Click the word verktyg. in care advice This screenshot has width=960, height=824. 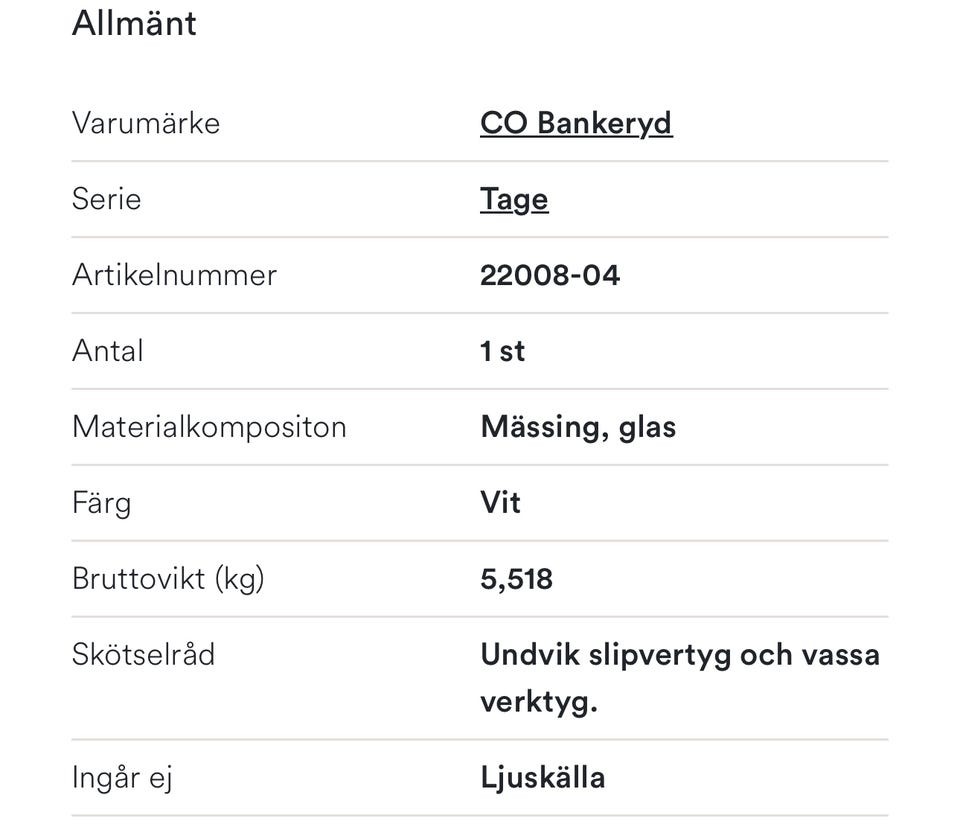[539, 701]
